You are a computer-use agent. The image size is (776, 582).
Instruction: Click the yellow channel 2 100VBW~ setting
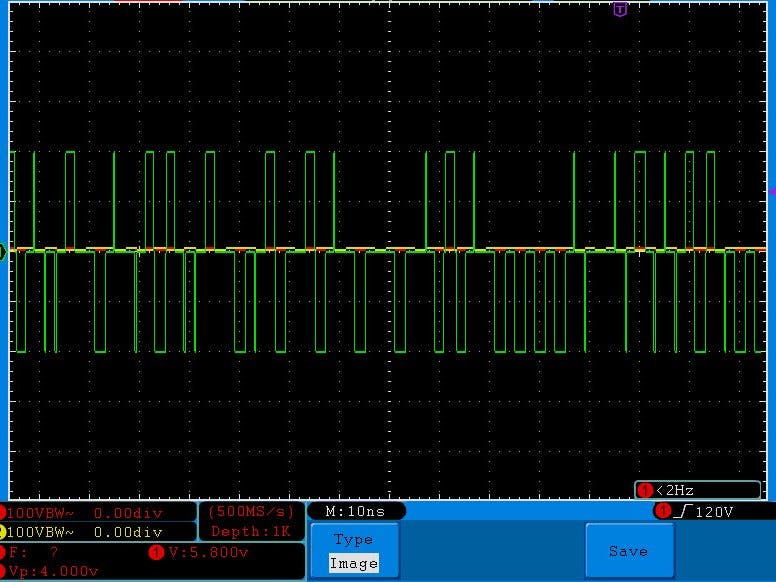pos(40,532)
